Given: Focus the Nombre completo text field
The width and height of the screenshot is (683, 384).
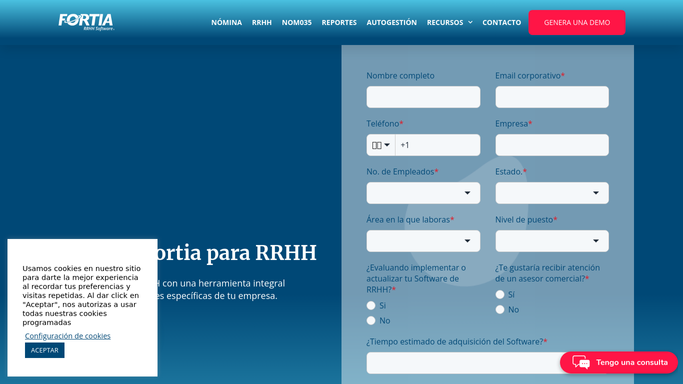Looking at the screenshot, I should [423, 97].
